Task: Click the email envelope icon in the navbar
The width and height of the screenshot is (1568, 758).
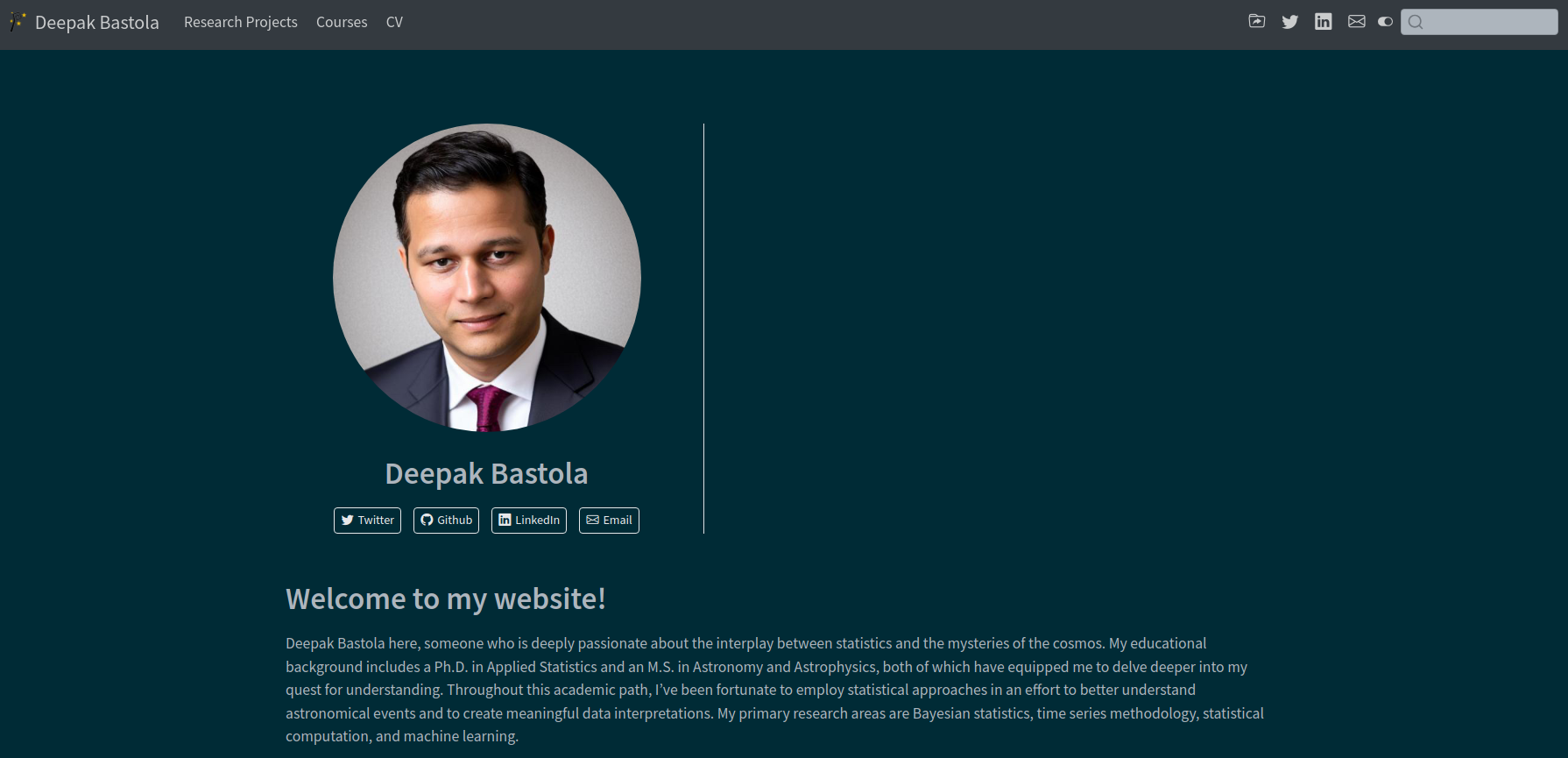Action: [x=1356, y=21]
